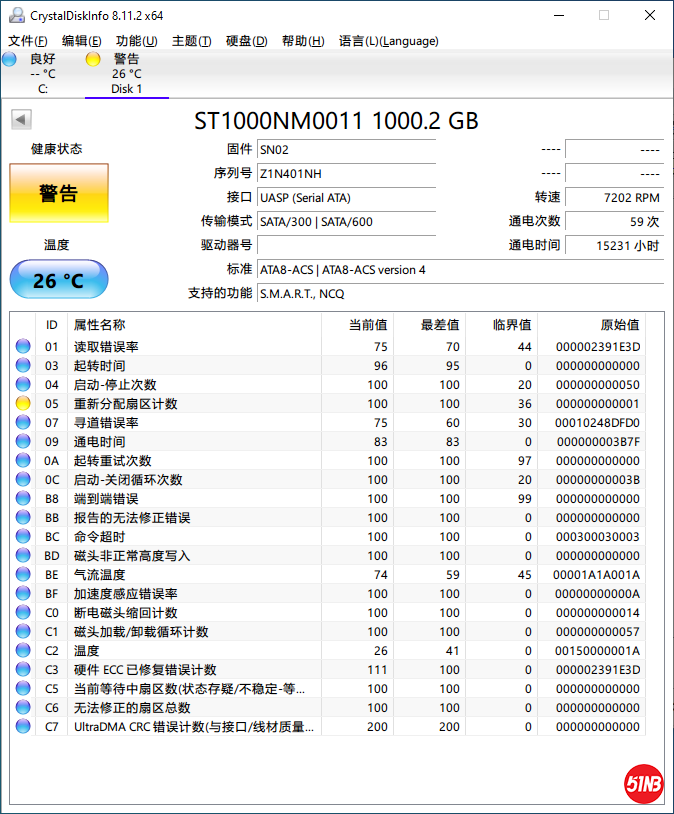The image size is (674, 814).
Task: Open the 硬盘(D) disk menu
Action: [246, 41]
